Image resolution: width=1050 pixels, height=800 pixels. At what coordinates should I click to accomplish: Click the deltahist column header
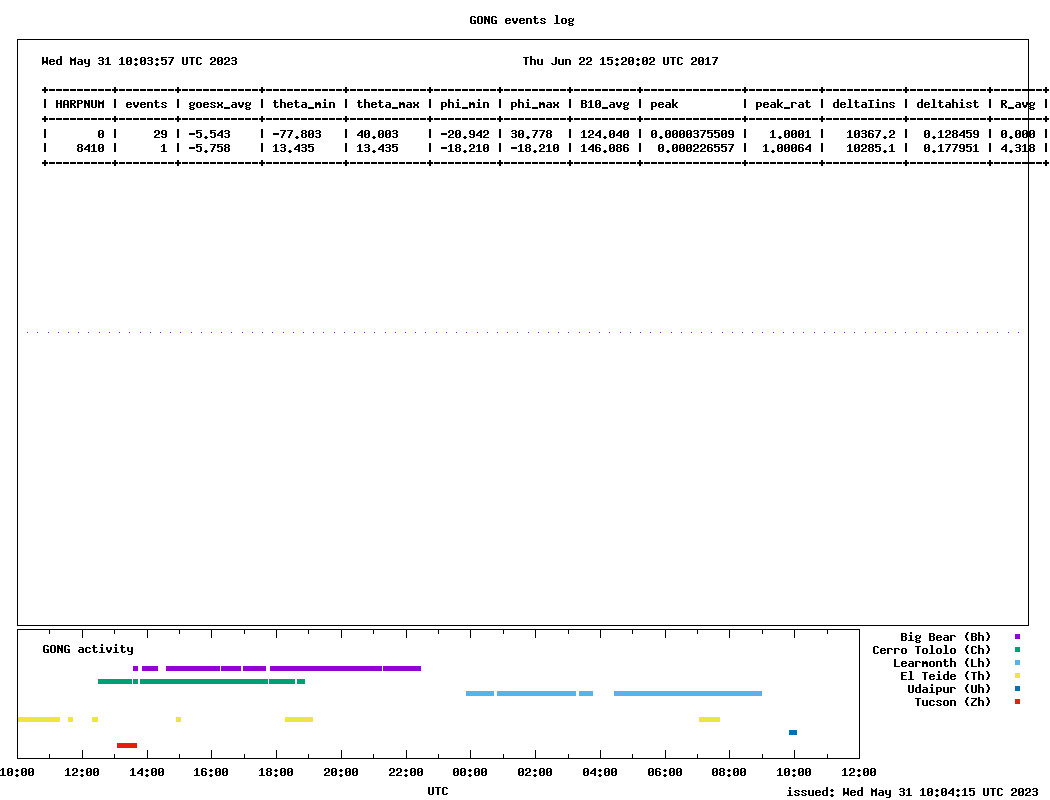click(948, 104)
